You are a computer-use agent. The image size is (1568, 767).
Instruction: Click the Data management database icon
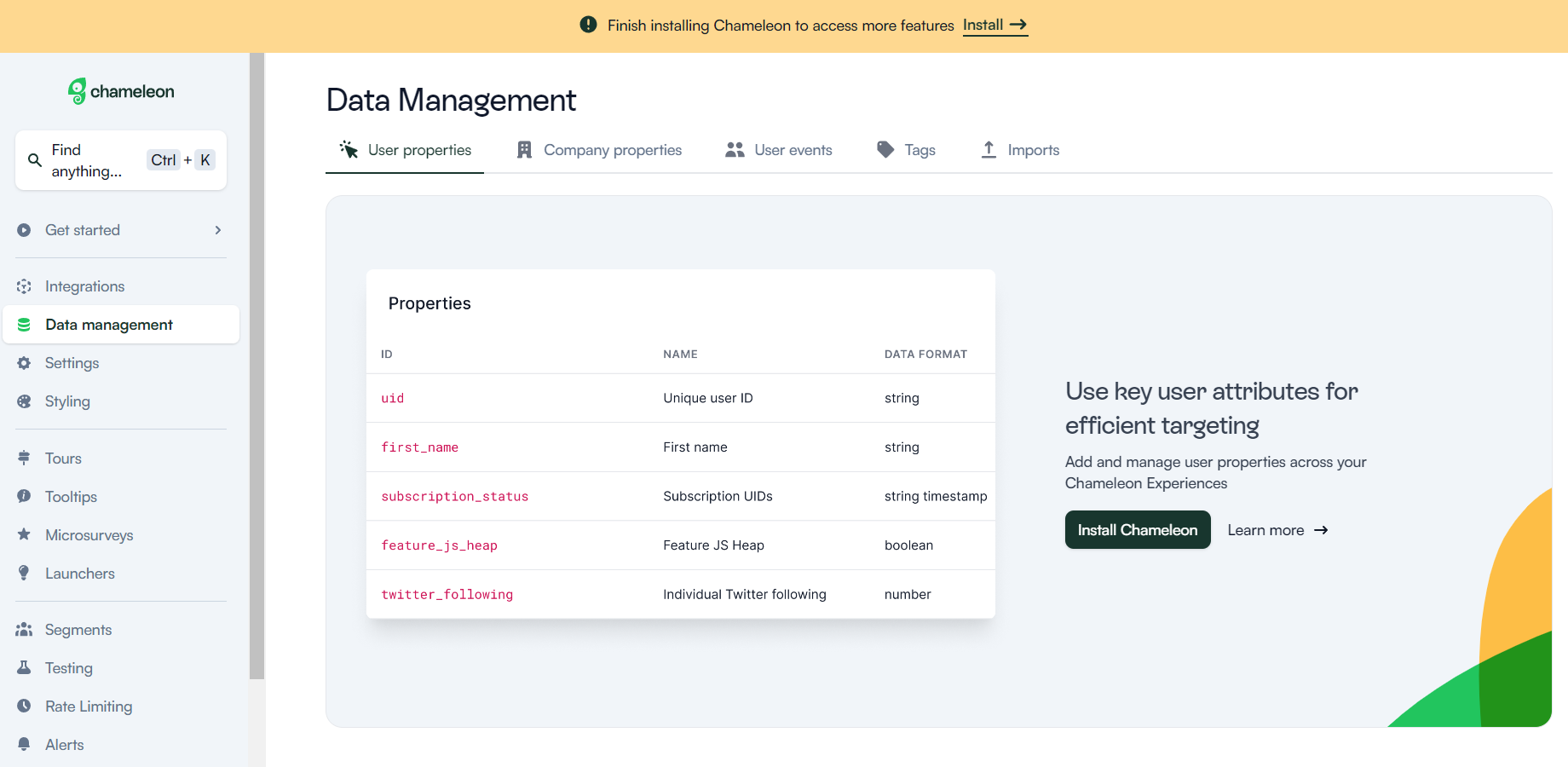coord(24,325)
